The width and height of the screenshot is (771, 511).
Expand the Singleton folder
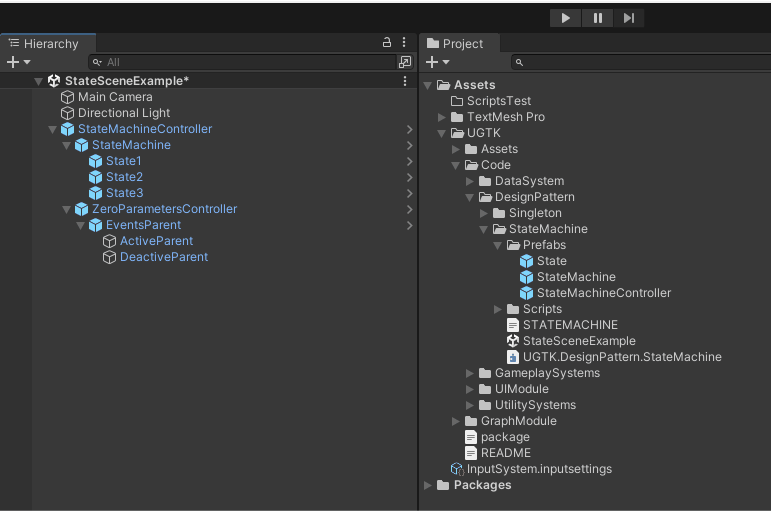click(x=484, y=213)
